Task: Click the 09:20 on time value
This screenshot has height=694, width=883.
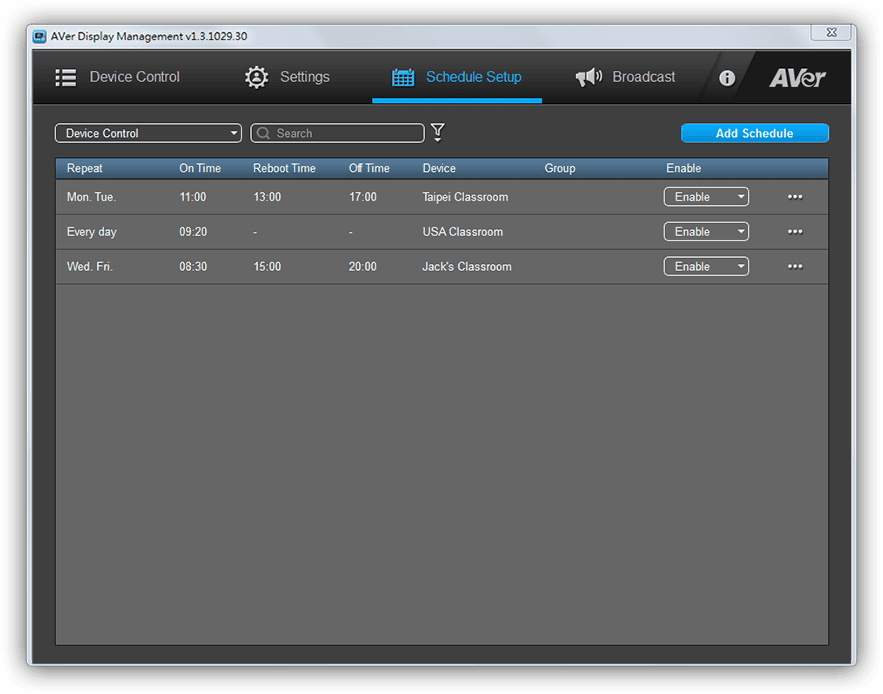Action: point(193,232)
